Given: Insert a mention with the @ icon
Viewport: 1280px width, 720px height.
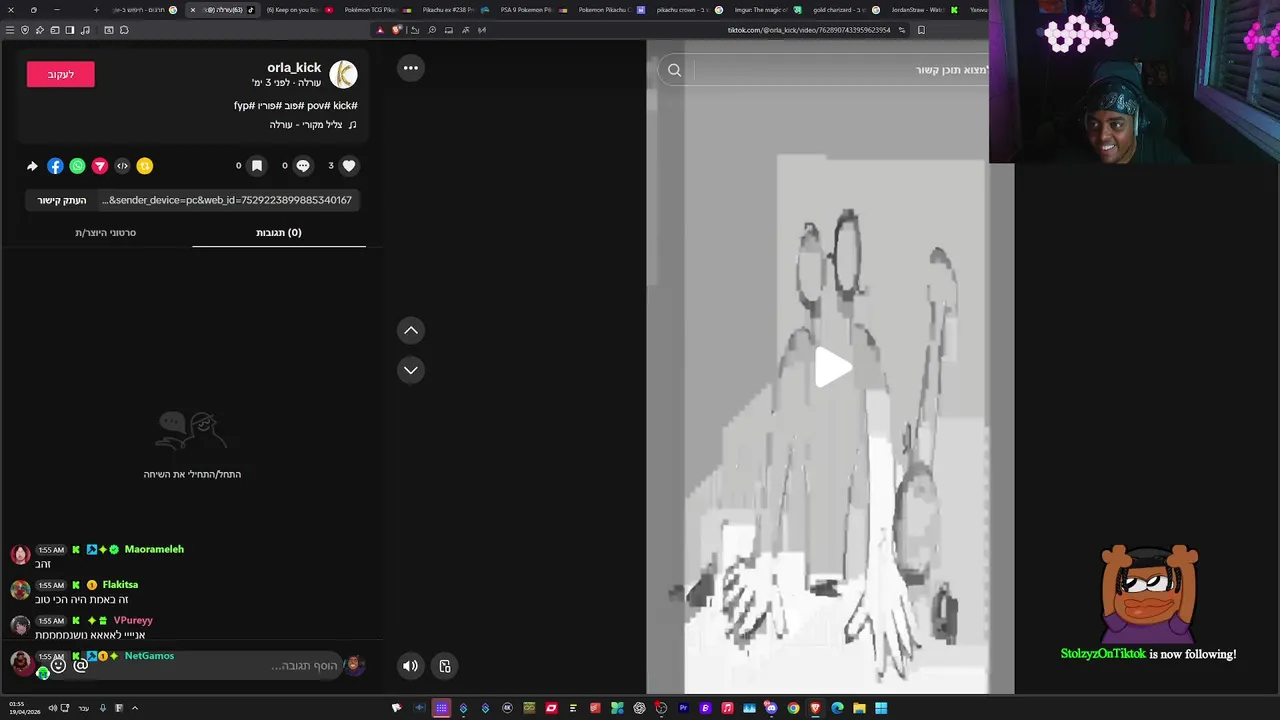Looking at the screenshot, I should [81, 666].
